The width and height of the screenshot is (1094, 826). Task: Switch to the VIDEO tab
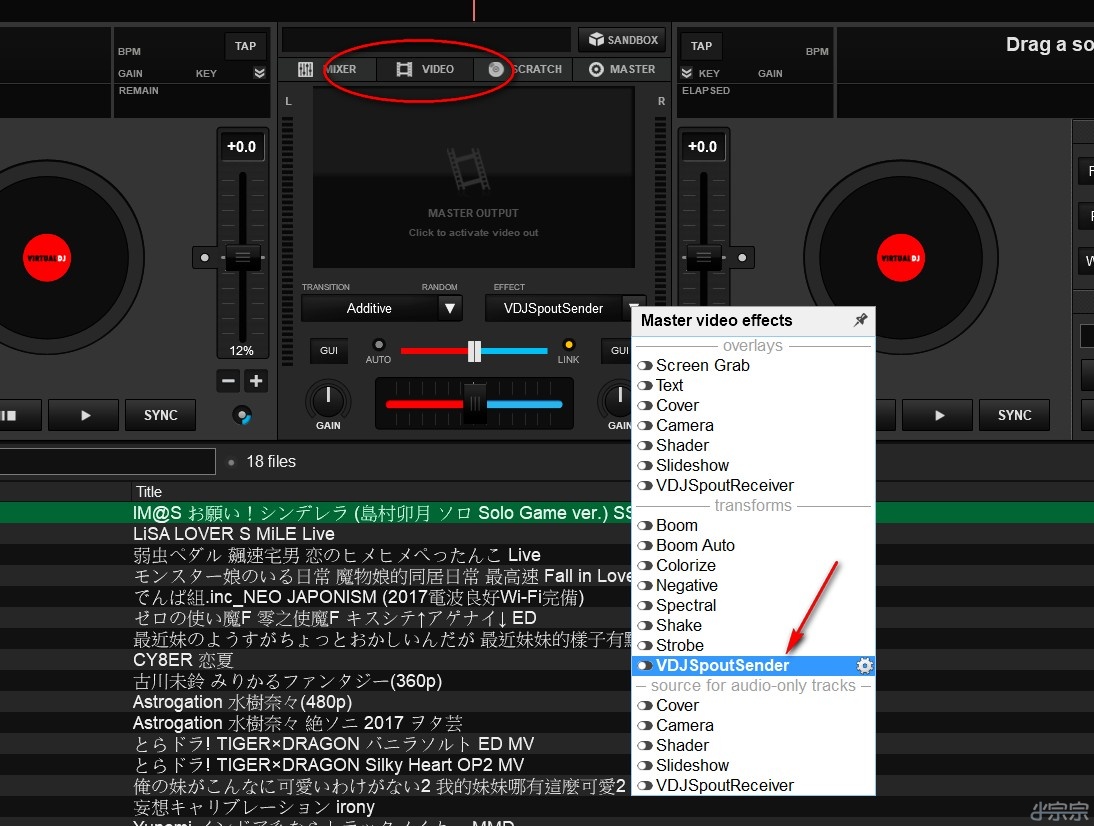pyautogui.click(x=426, y=69)
